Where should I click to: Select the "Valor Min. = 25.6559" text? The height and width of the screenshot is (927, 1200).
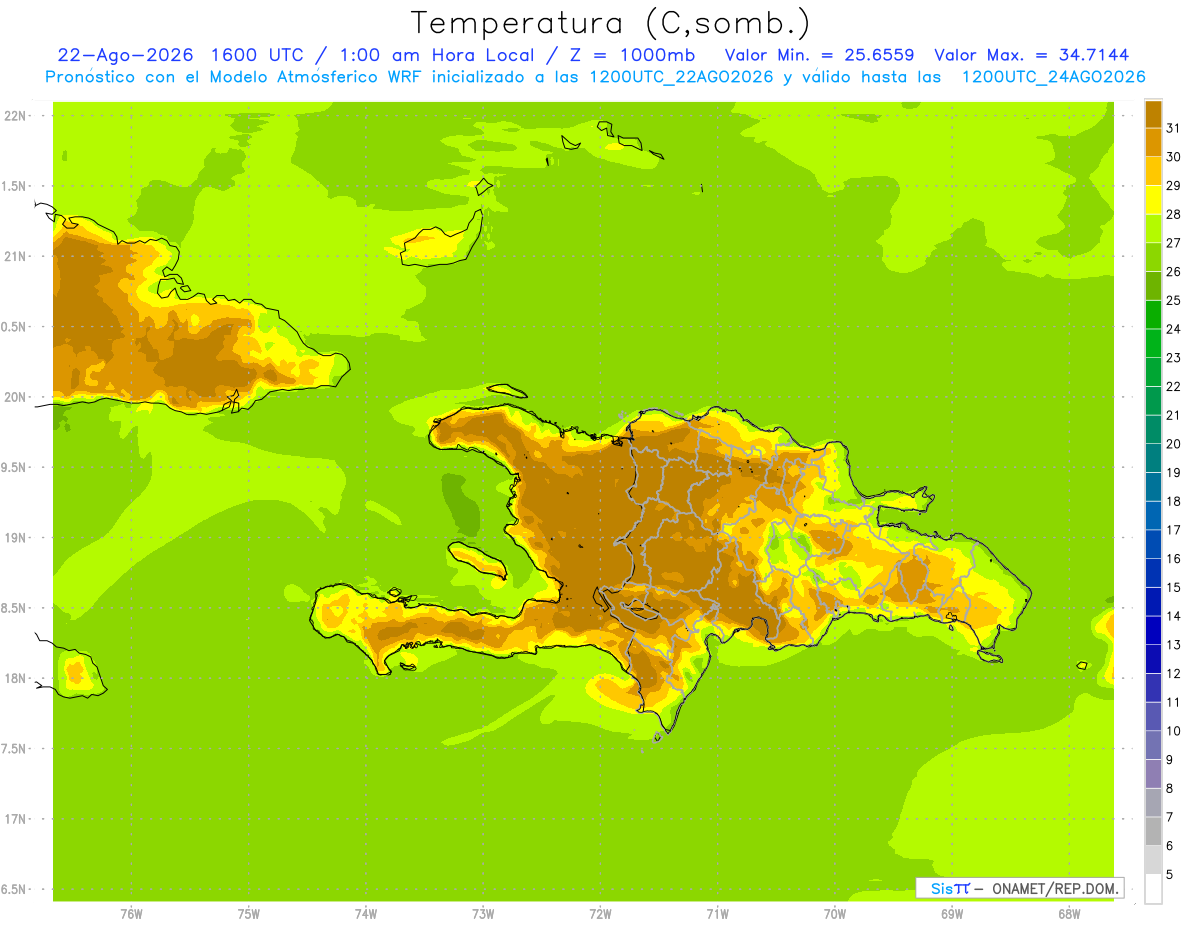(820, 55)
